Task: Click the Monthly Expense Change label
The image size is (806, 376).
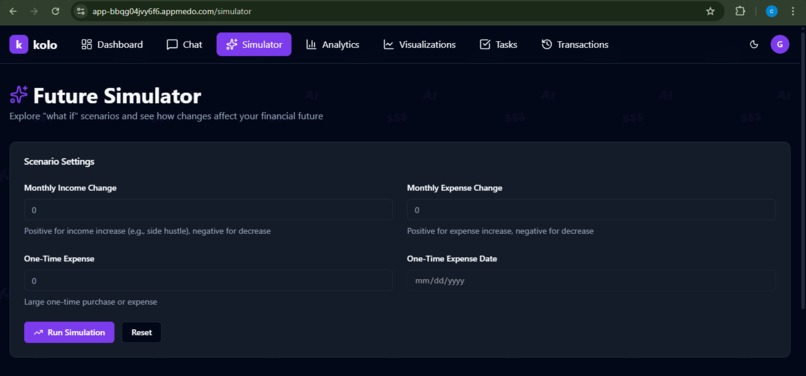Action: tap(454, 188)
